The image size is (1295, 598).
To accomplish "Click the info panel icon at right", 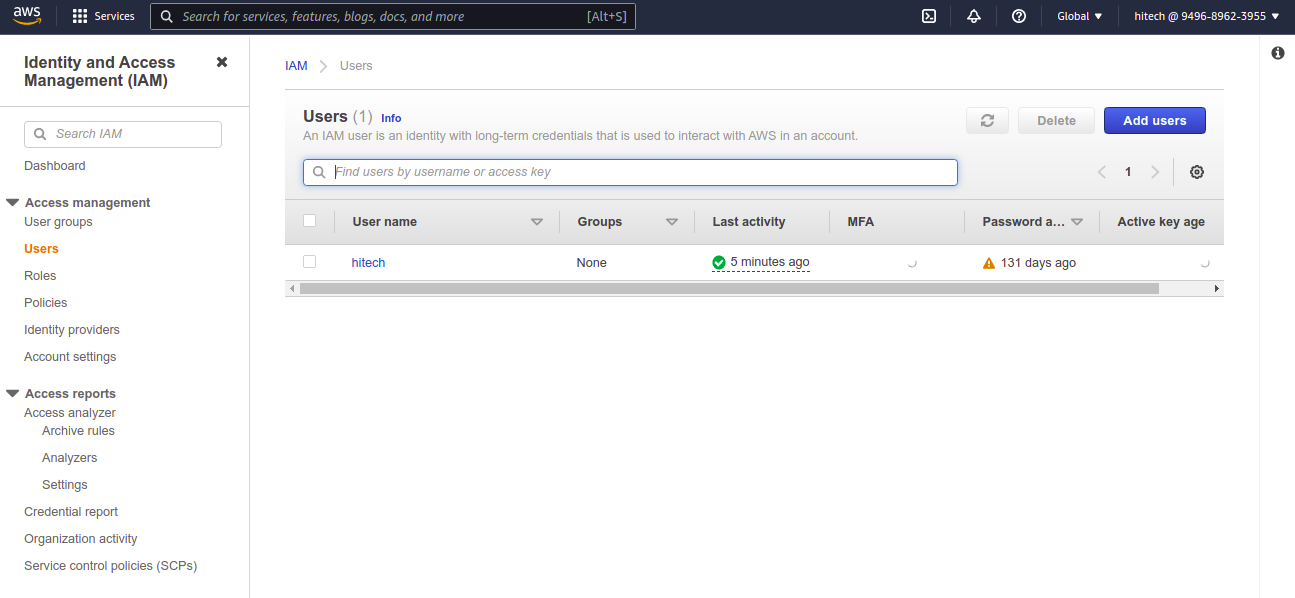I will [1278, 53].
